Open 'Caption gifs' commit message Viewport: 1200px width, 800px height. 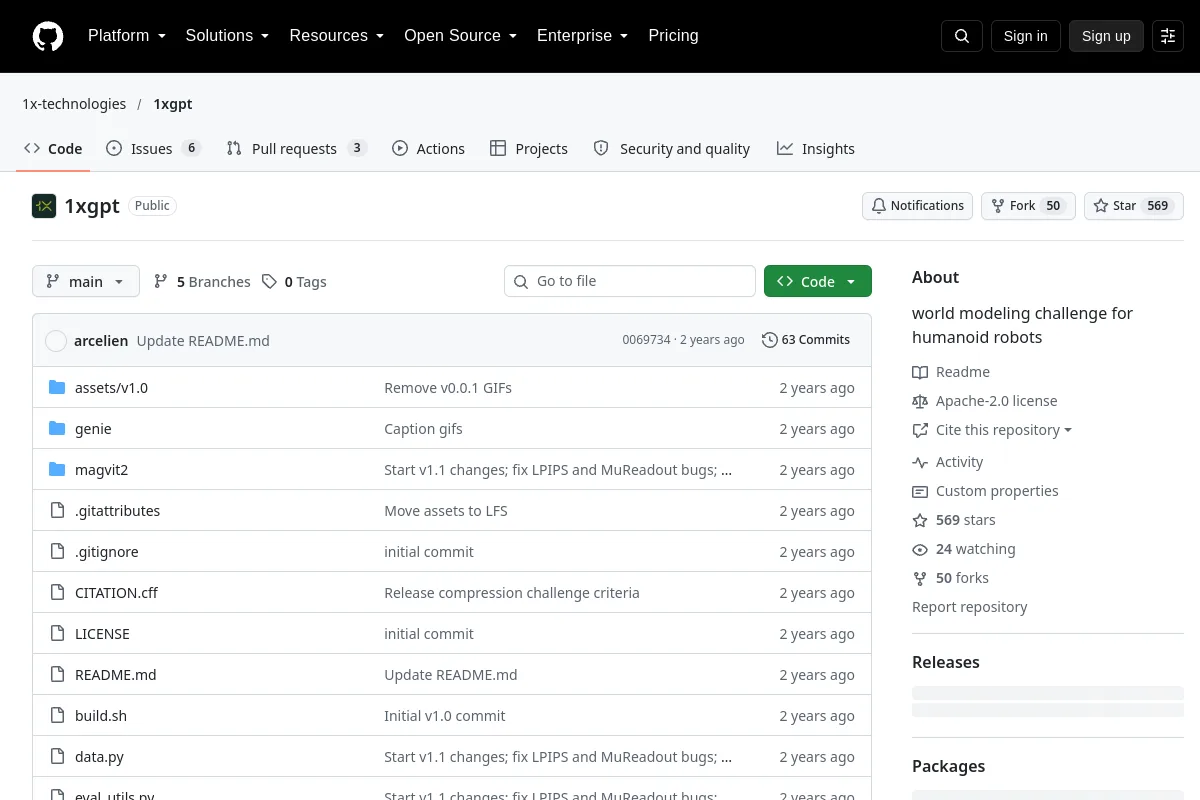click(x=423, y=429)
